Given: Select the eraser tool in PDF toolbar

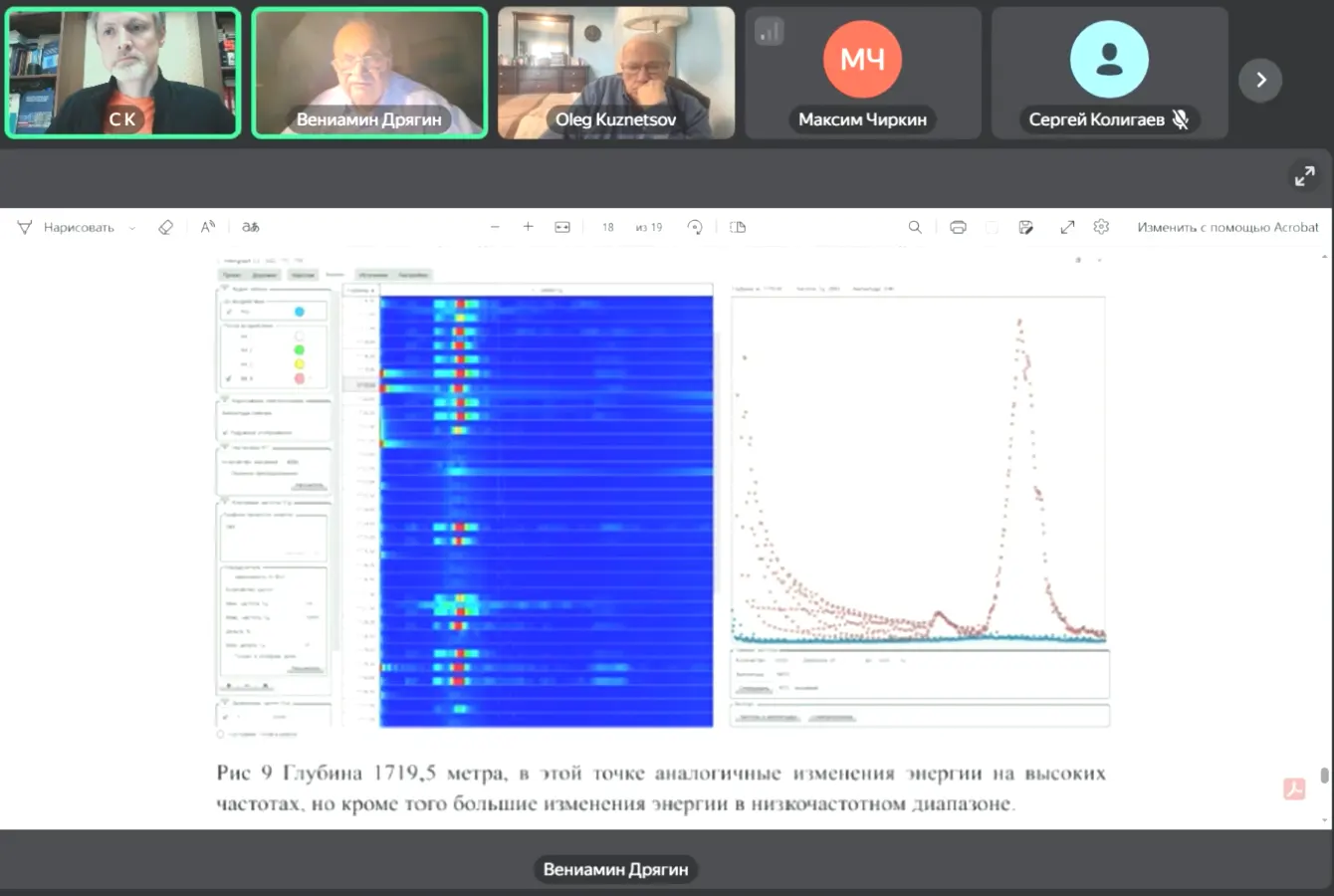Looking at the screenshot, I should [166, 227].
